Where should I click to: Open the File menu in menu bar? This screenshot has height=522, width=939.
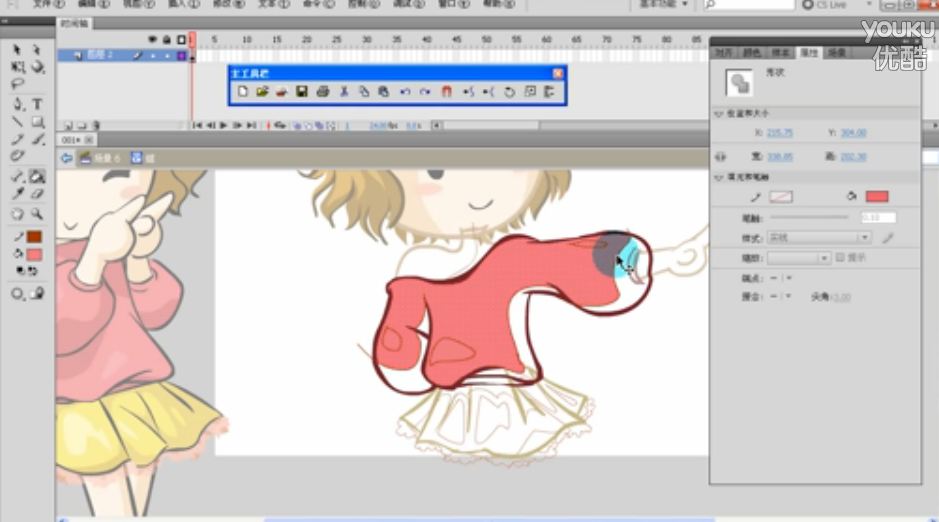click(48, 4)
